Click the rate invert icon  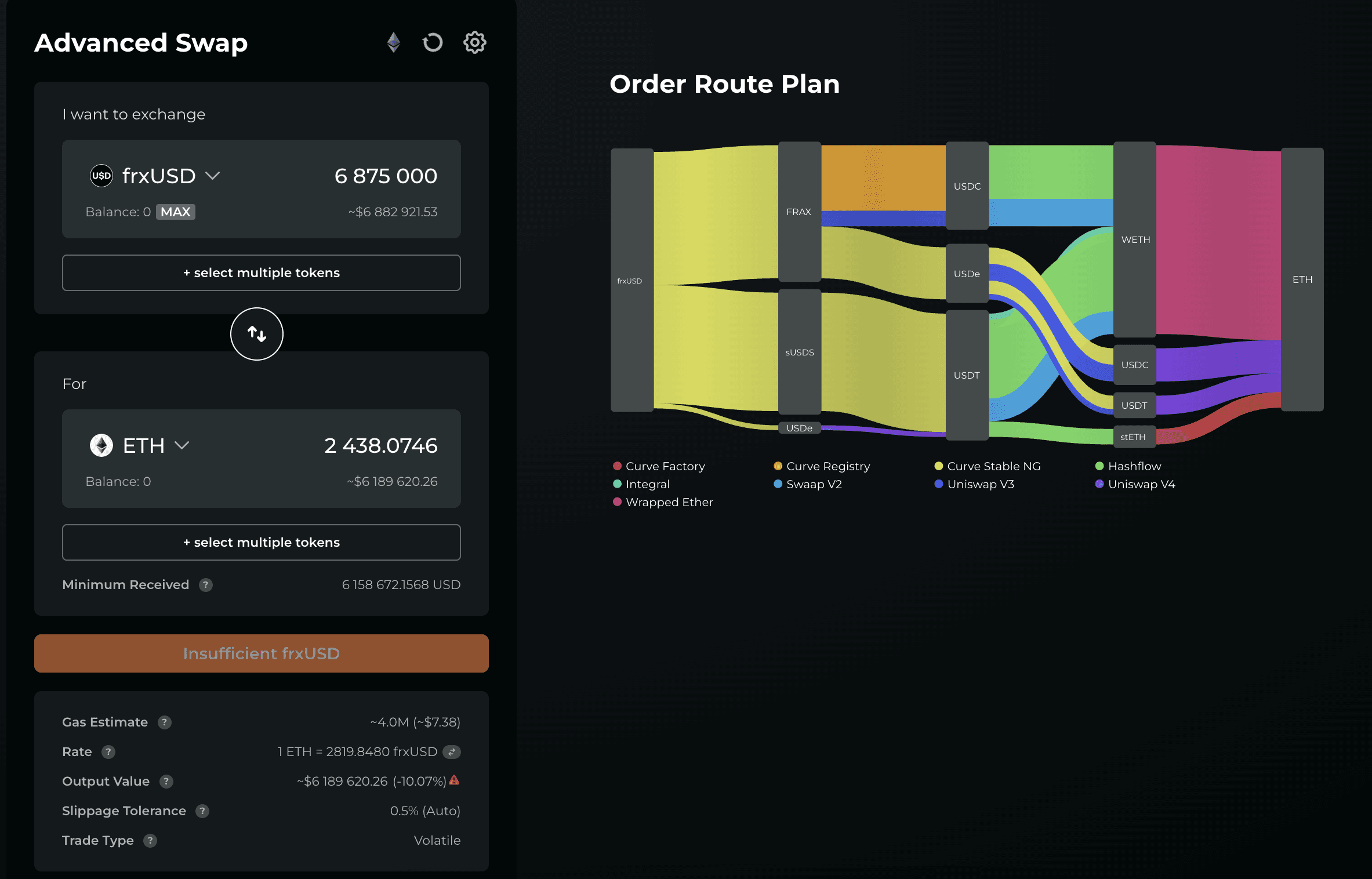[452, 752]
